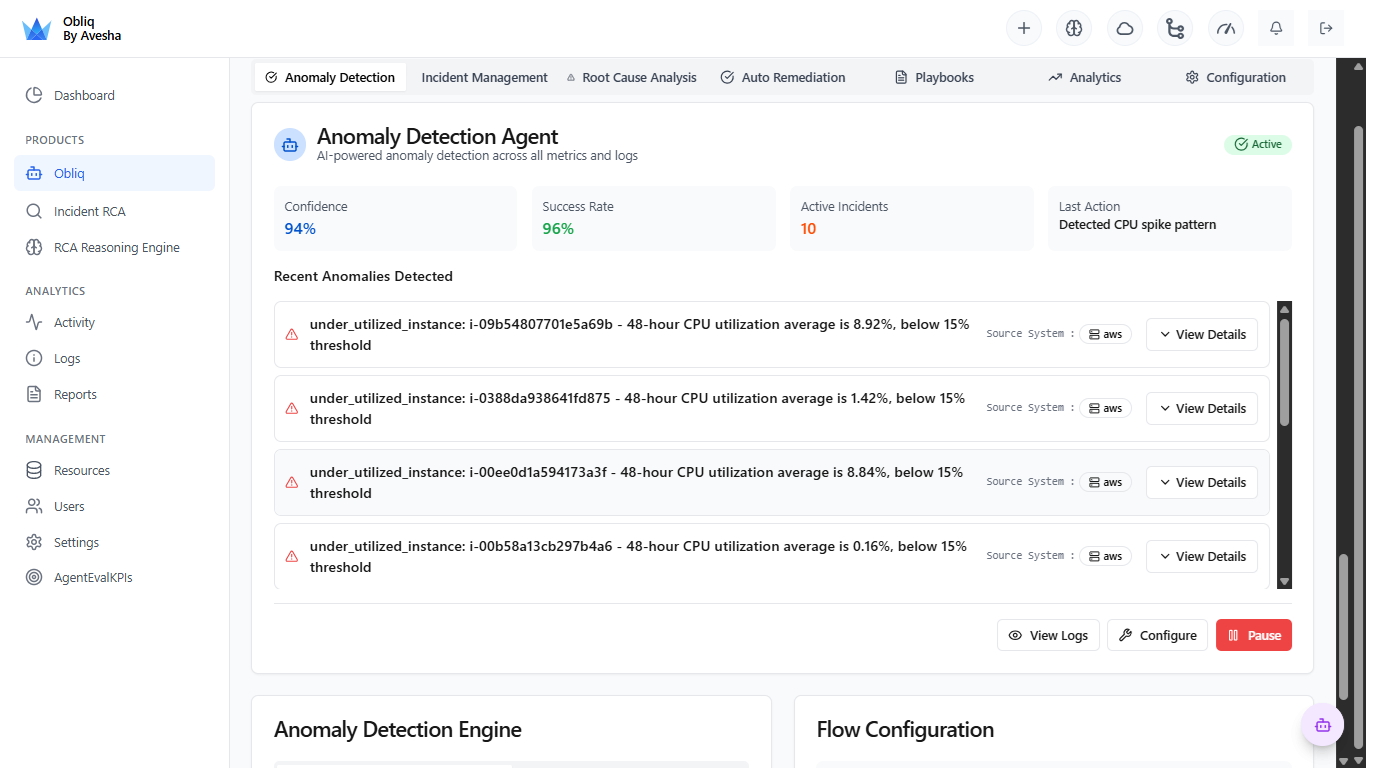Image resolution: width=1373 pixels, height=780 pixels.
Task: Open Dashboard in the sidebar
Action: tap(114, 95)
